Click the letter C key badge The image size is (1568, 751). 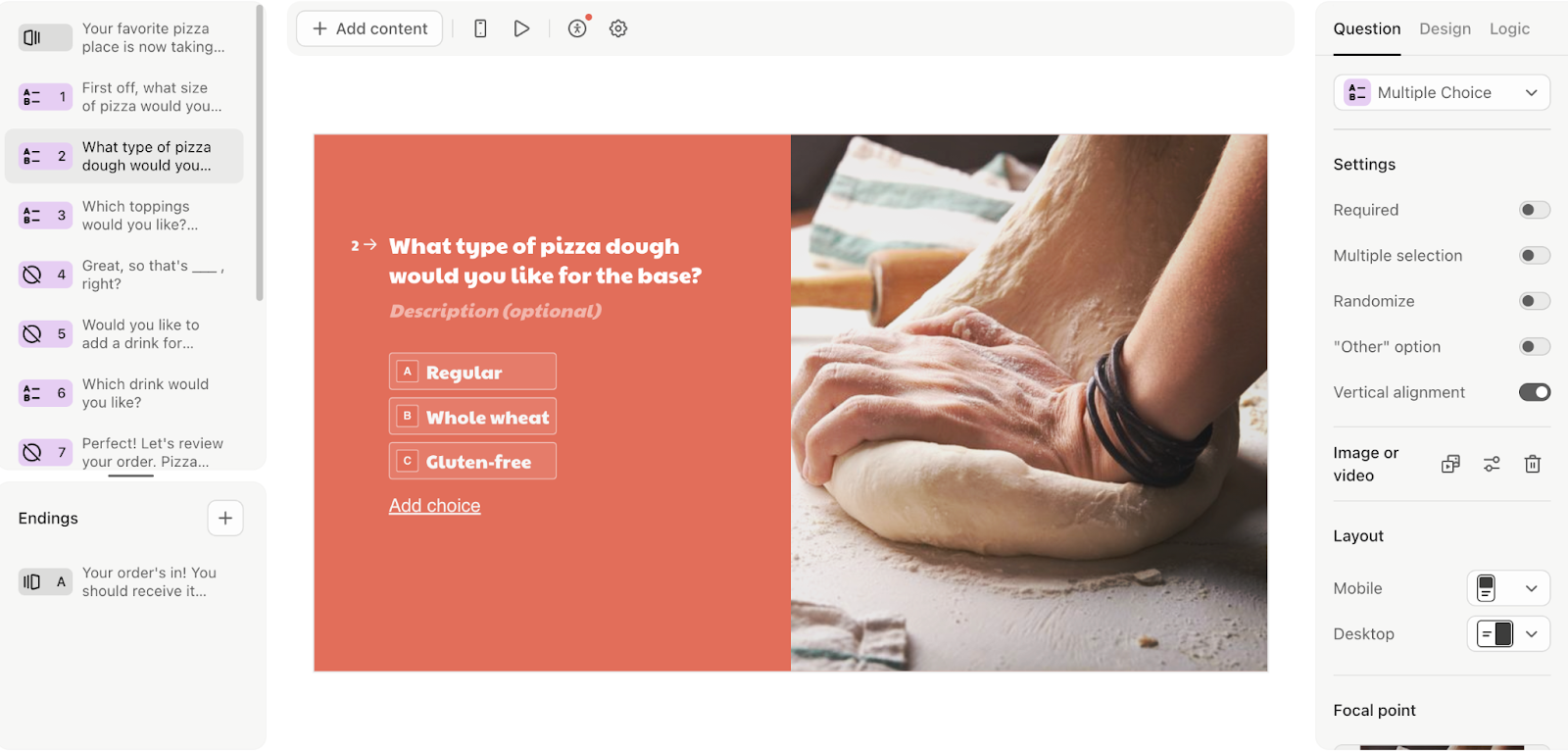408,461
